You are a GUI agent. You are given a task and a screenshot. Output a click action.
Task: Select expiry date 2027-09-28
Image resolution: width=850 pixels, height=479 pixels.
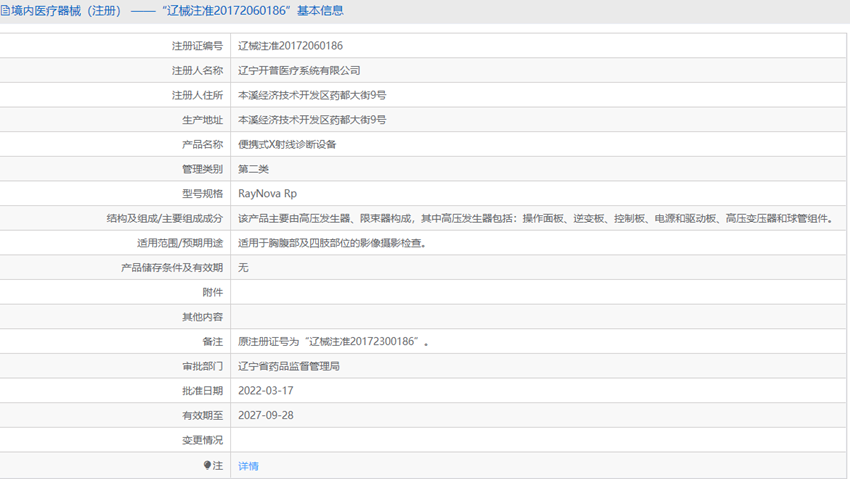266,416
